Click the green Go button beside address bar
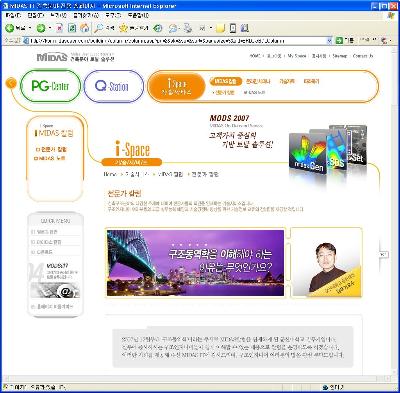 tap(340, 41)
